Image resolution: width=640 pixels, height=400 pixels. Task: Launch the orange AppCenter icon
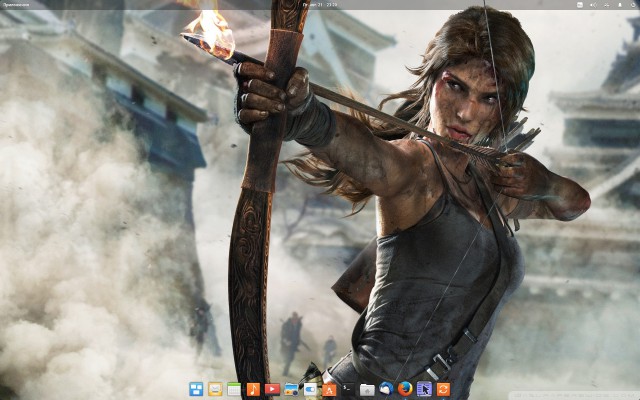(x=329, y=389)
